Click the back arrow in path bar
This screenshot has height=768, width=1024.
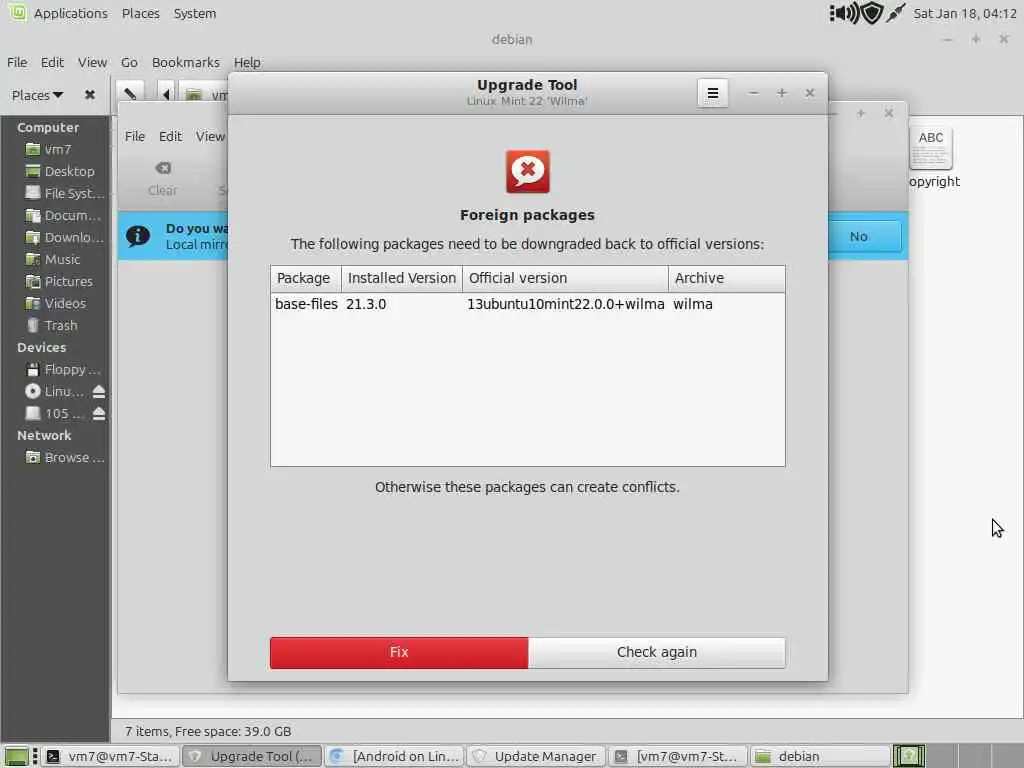(166, 94)
